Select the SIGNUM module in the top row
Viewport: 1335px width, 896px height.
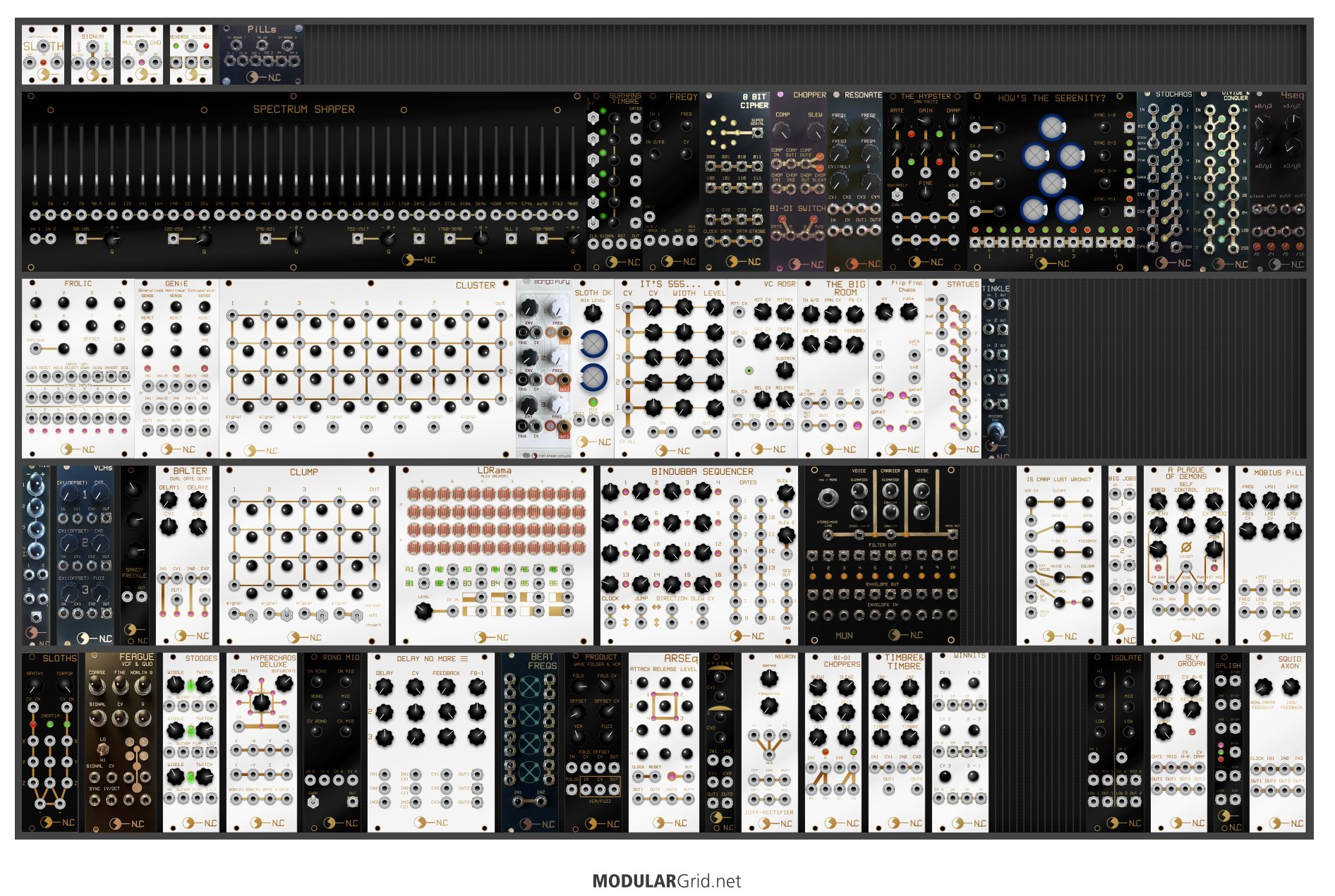pyautogui.click(x=92, y=55)
